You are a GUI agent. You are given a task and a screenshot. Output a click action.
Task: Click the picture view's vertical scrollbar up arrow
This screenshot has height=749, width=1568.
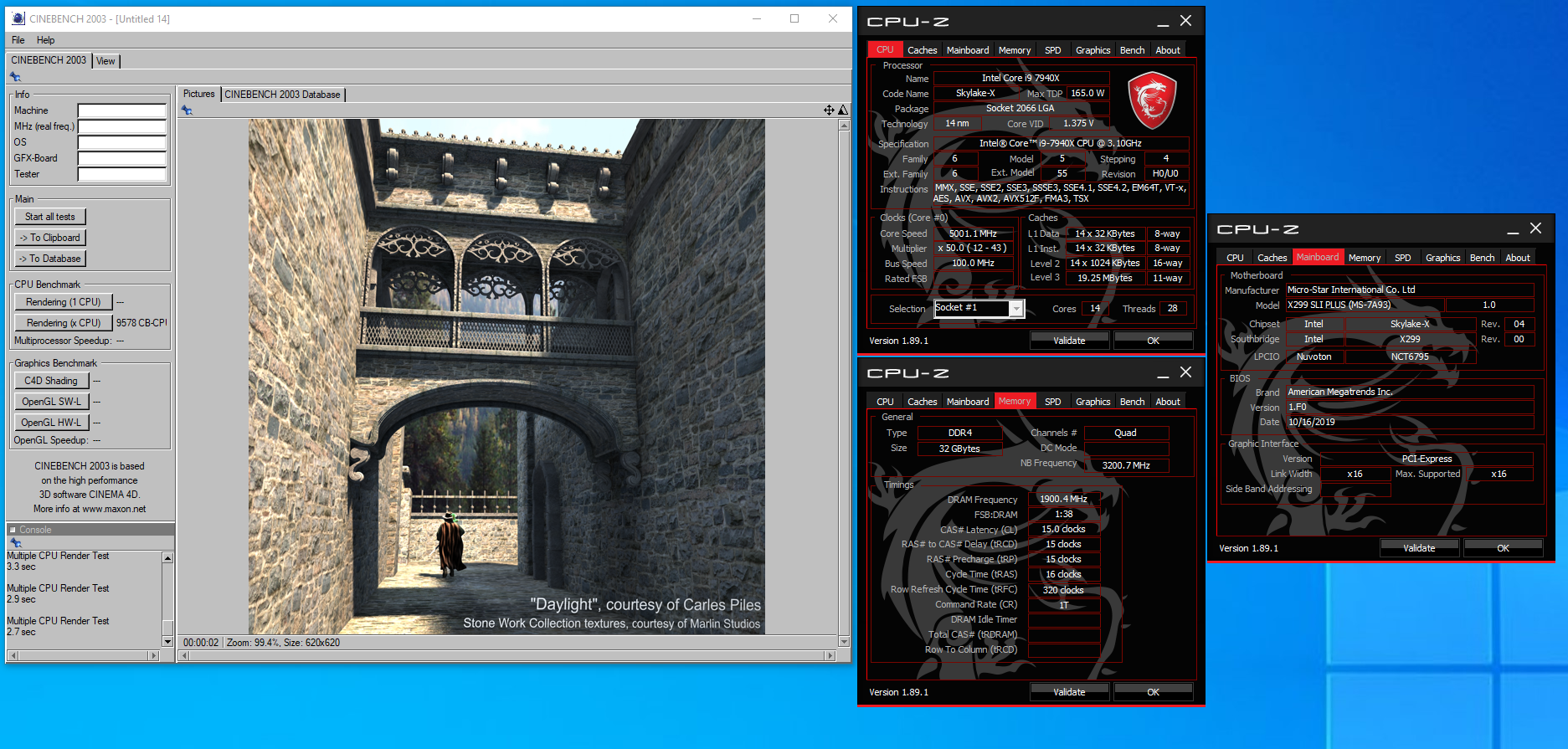coord(844,125)
